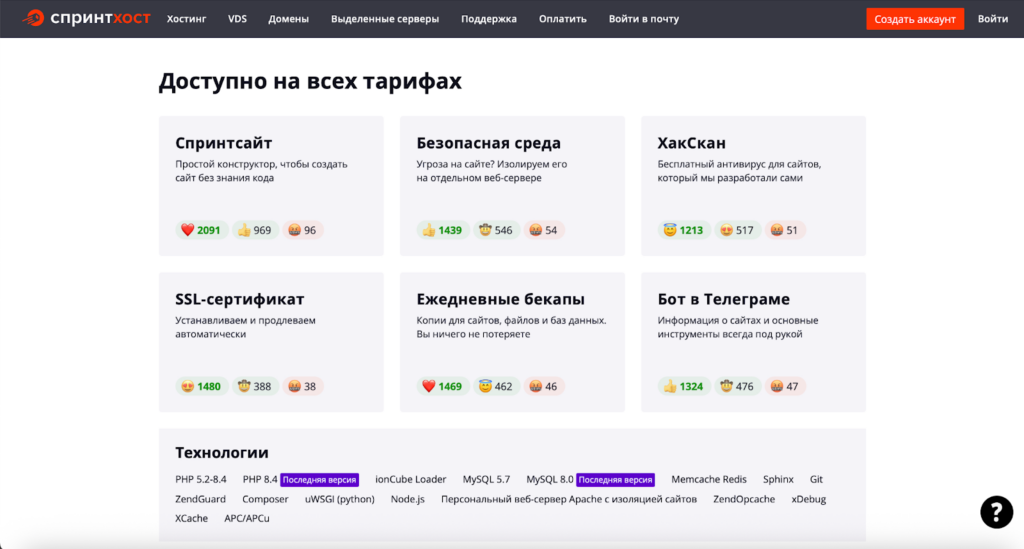Click the Технологии heading
Screen dimensions: 1024x549
tap(221, 452)
